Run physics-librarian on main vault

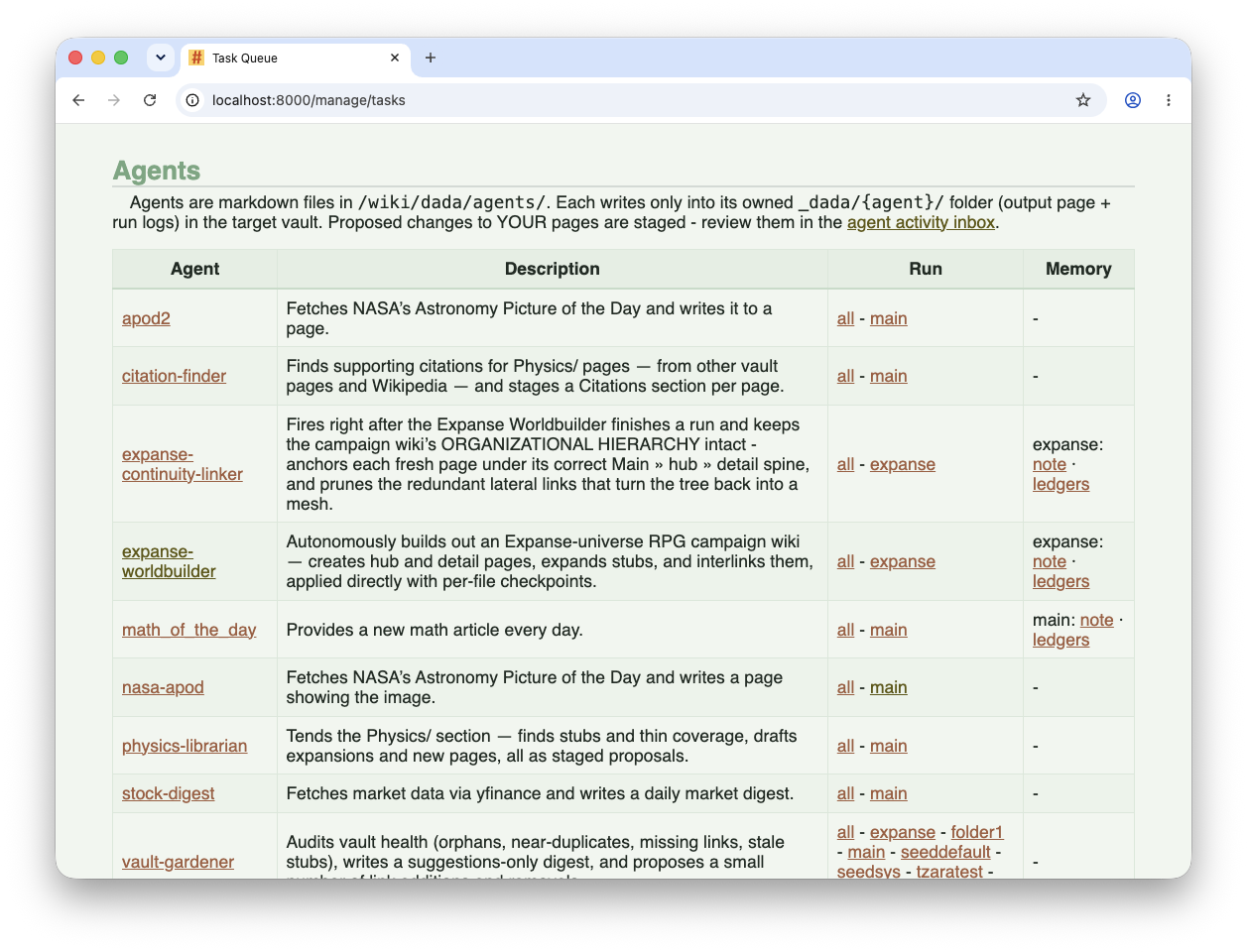point(888,746)
